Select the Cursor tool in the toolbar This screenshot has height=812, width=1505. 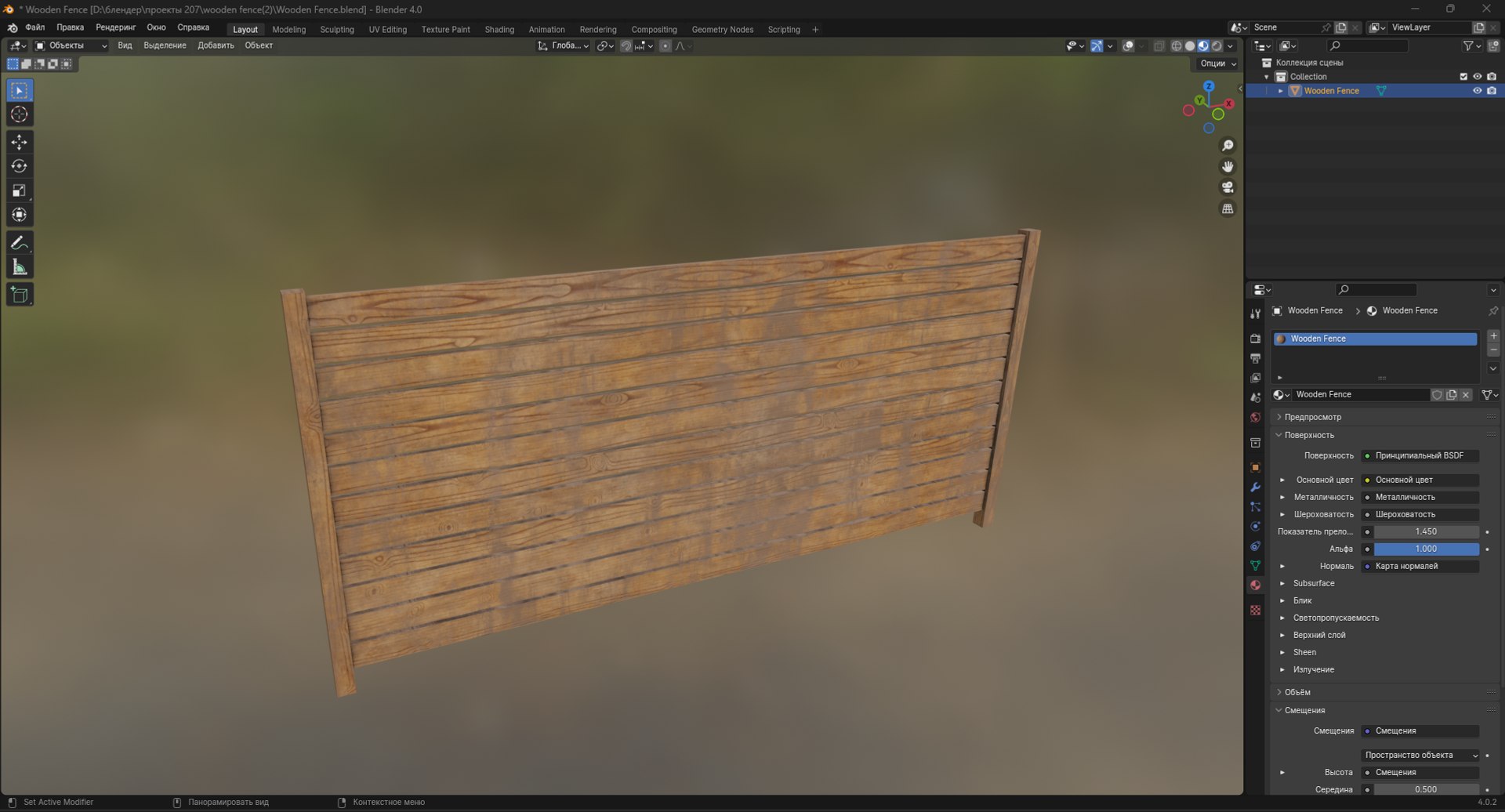click(20, 114)
